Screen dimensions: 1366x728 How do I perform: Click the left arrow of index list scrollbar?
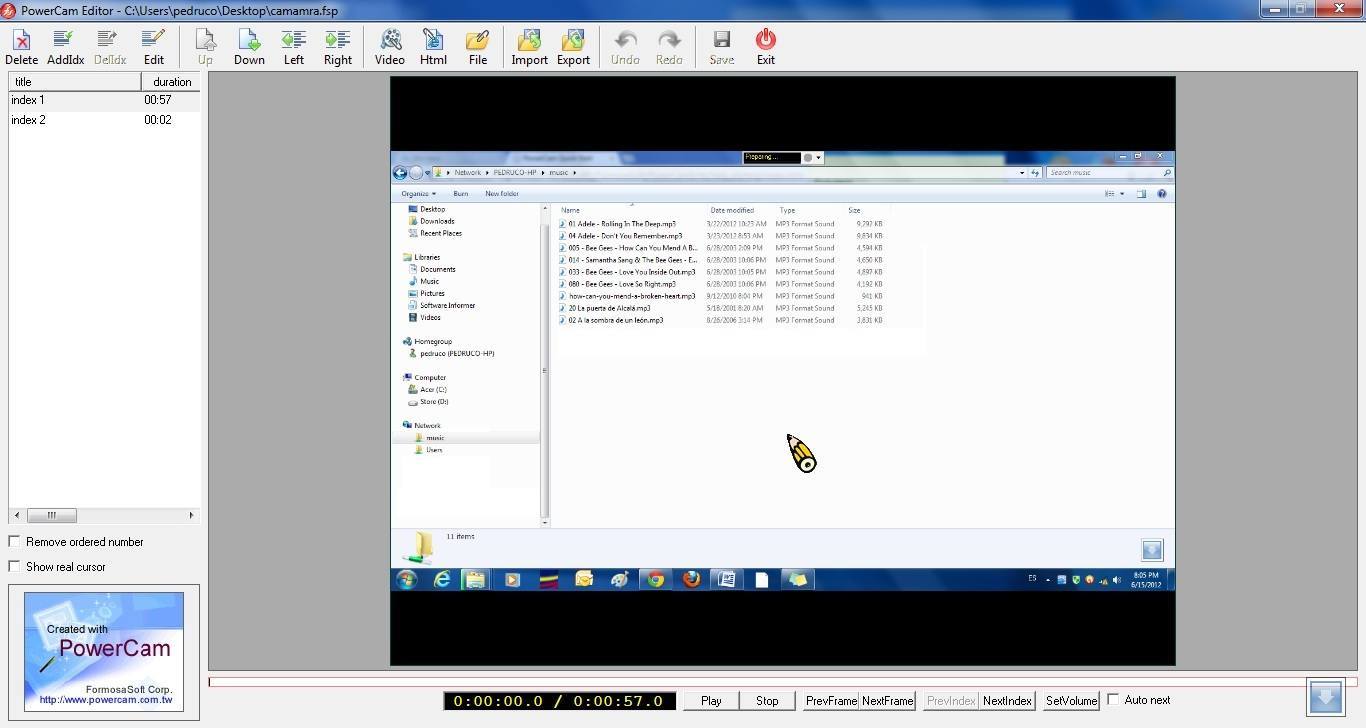click(x=16, y=515)
